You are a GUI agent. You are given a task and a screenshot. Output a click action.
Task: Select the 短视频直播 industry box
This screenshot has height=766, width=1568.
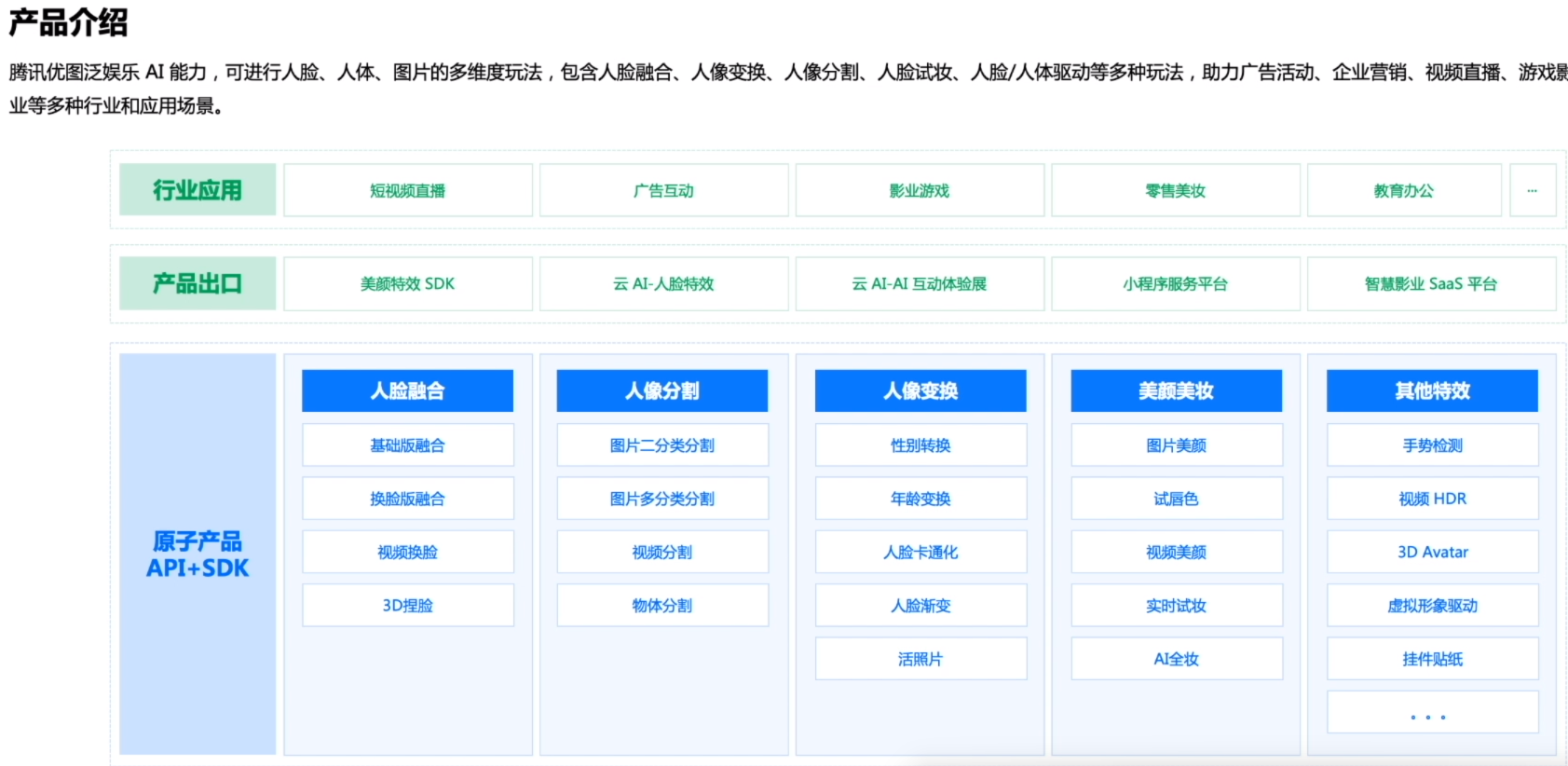(x=408, y=190)
